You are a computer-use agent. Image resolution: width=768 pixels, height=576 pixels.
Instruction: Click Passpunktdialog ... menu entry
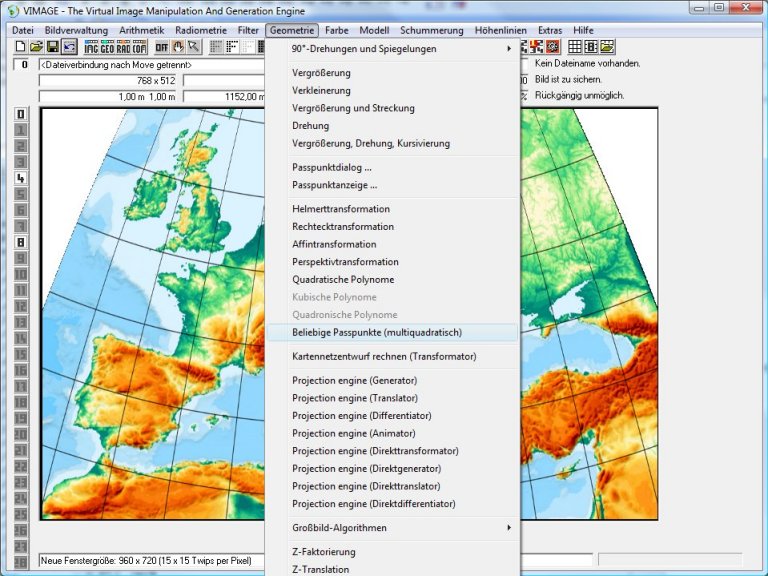332,168
